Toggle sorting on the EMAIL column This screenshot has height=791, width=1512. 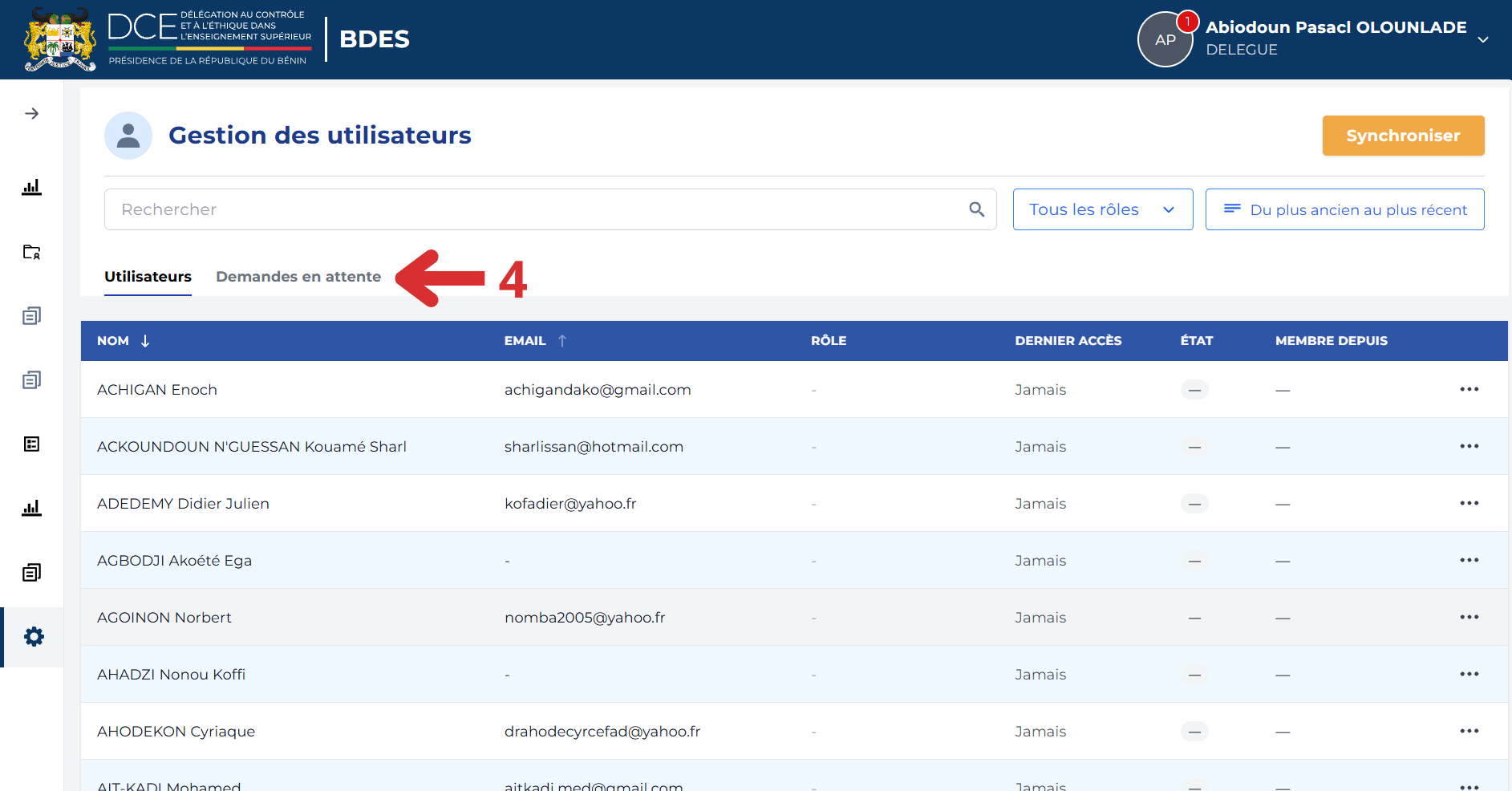562,341
